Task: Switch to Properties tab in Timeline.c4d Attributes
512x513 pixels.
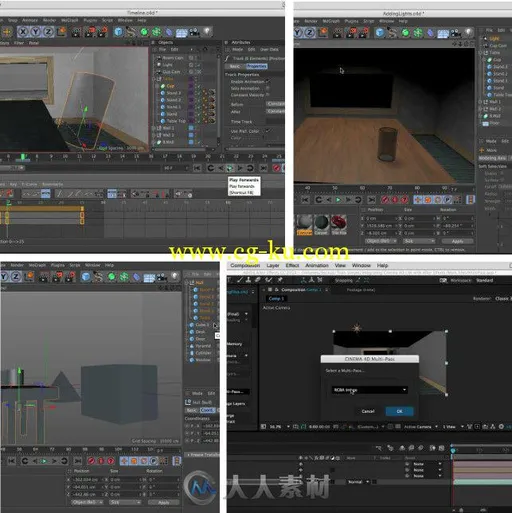Action: click(x=257, y=66)
